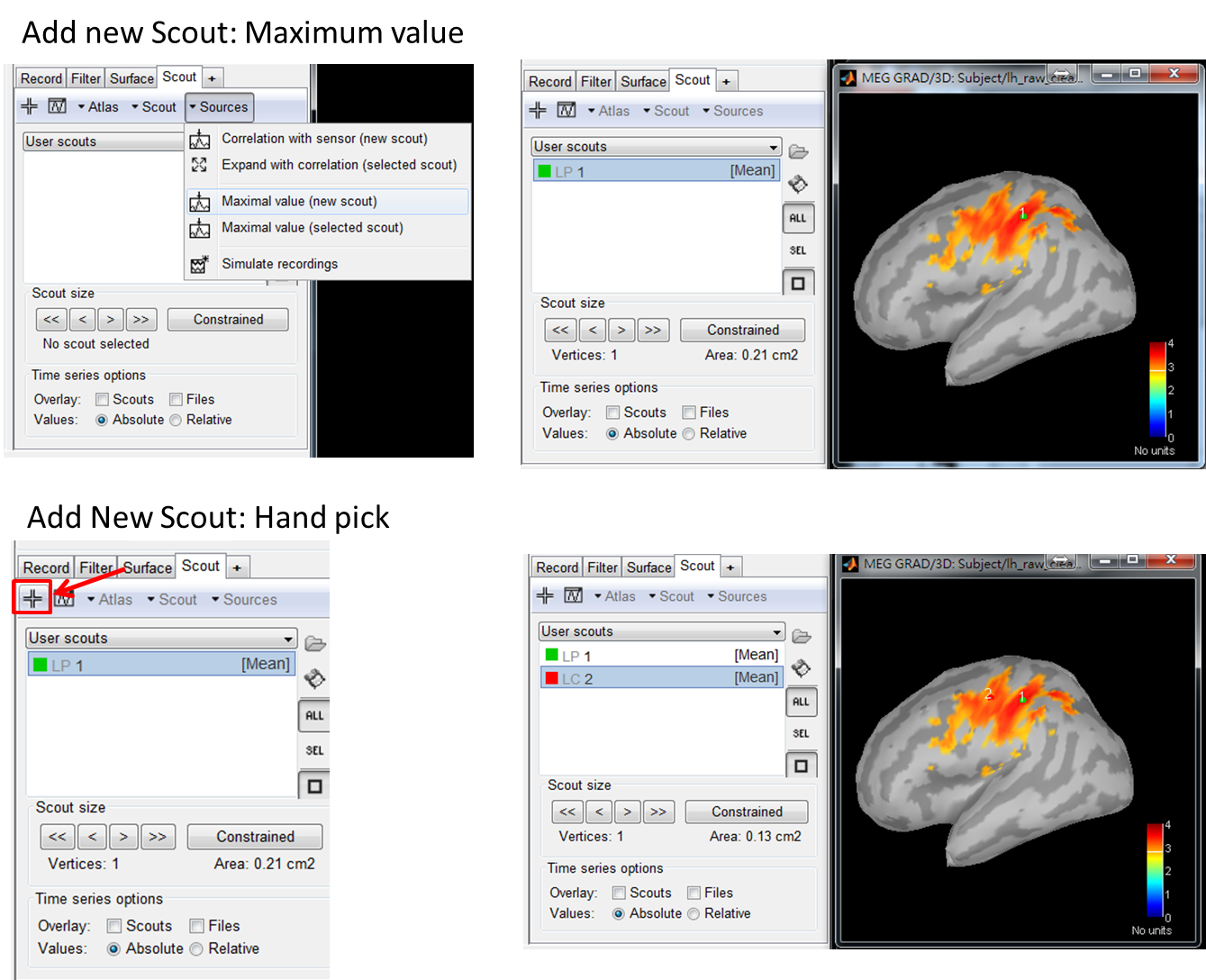Click eraser icon in the panel beside single-scout brain
Viewport: 1206px width, 980px height.
click(x=798, y=184)
